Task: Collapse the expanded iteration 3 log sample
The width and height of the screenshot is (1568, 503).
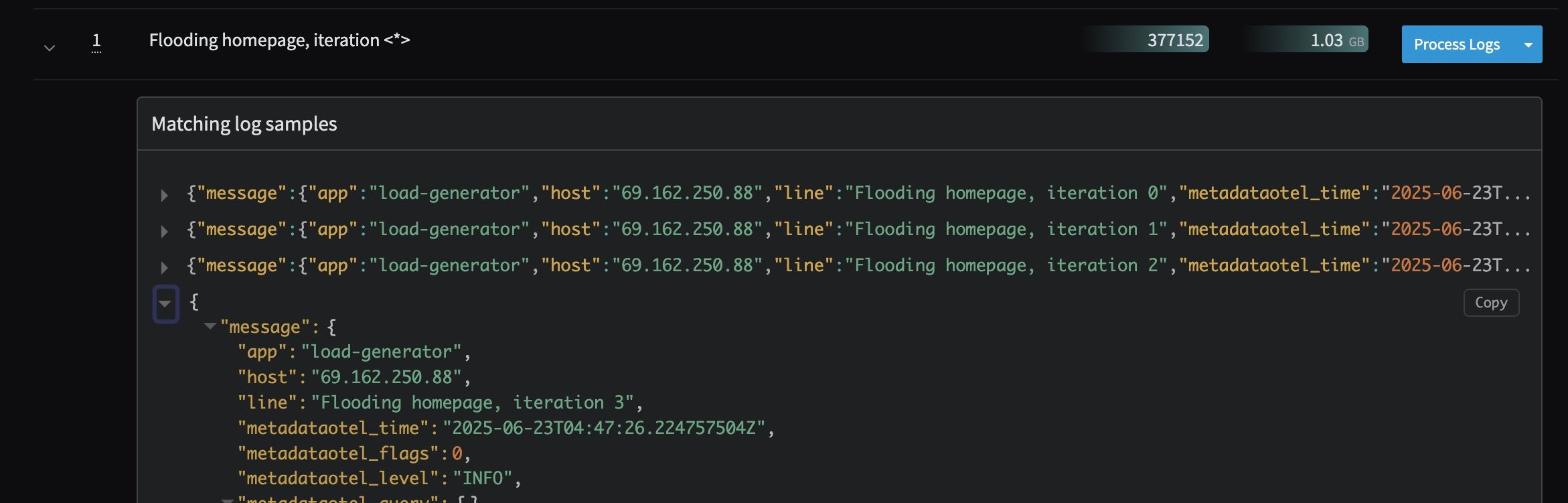Action: [x=165, y=303]
